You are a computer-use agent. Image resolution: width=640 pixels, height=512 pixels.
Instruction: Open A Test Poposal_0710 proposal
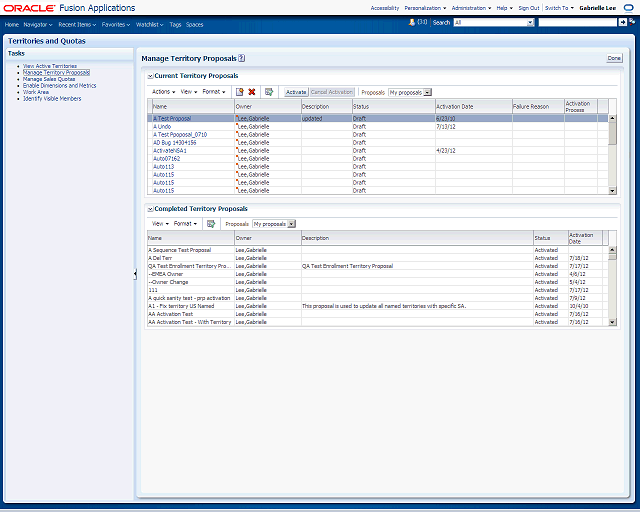(x=180, y=134)
